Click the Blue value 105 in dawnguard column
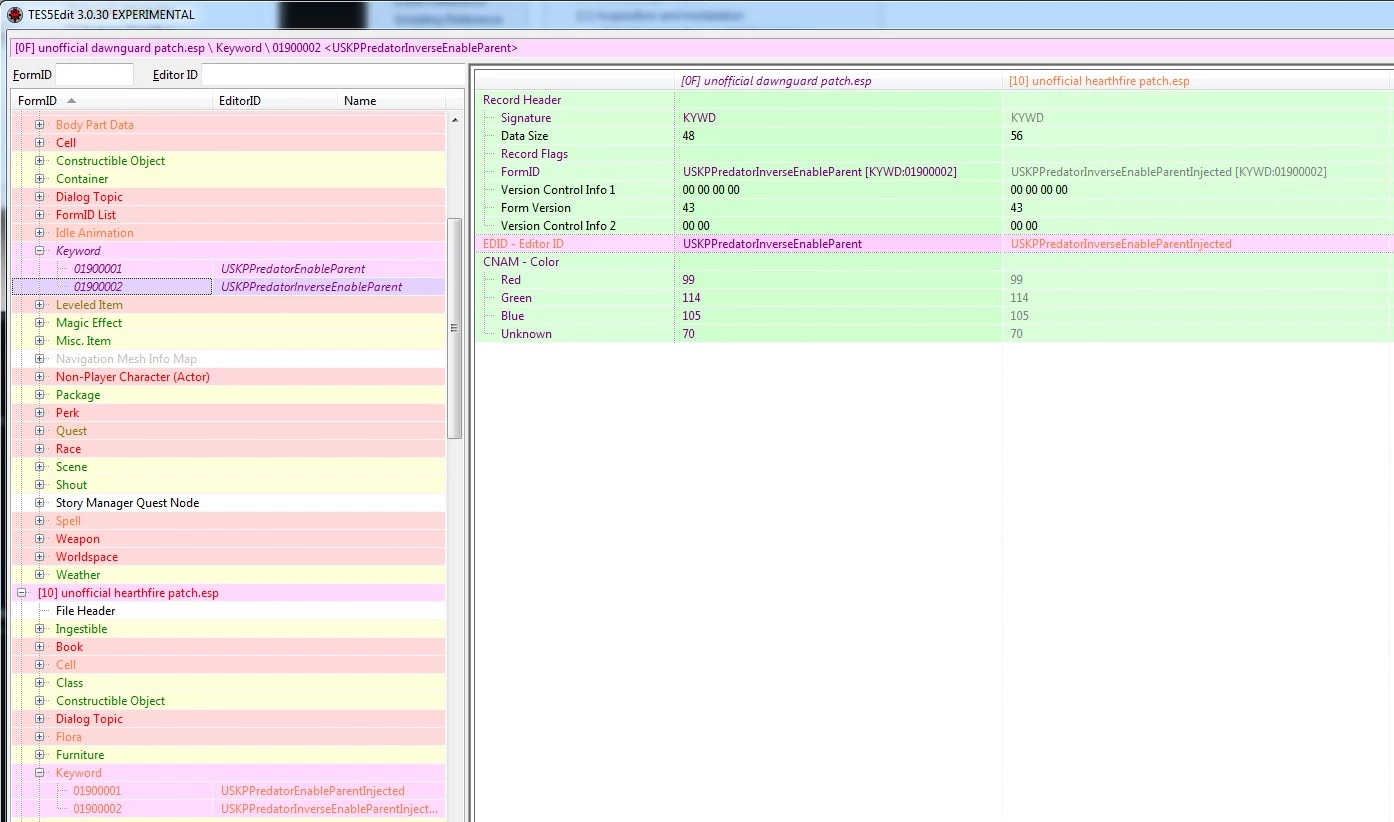This screenshot has height=822, width=1394. click(x=692, y=316)
